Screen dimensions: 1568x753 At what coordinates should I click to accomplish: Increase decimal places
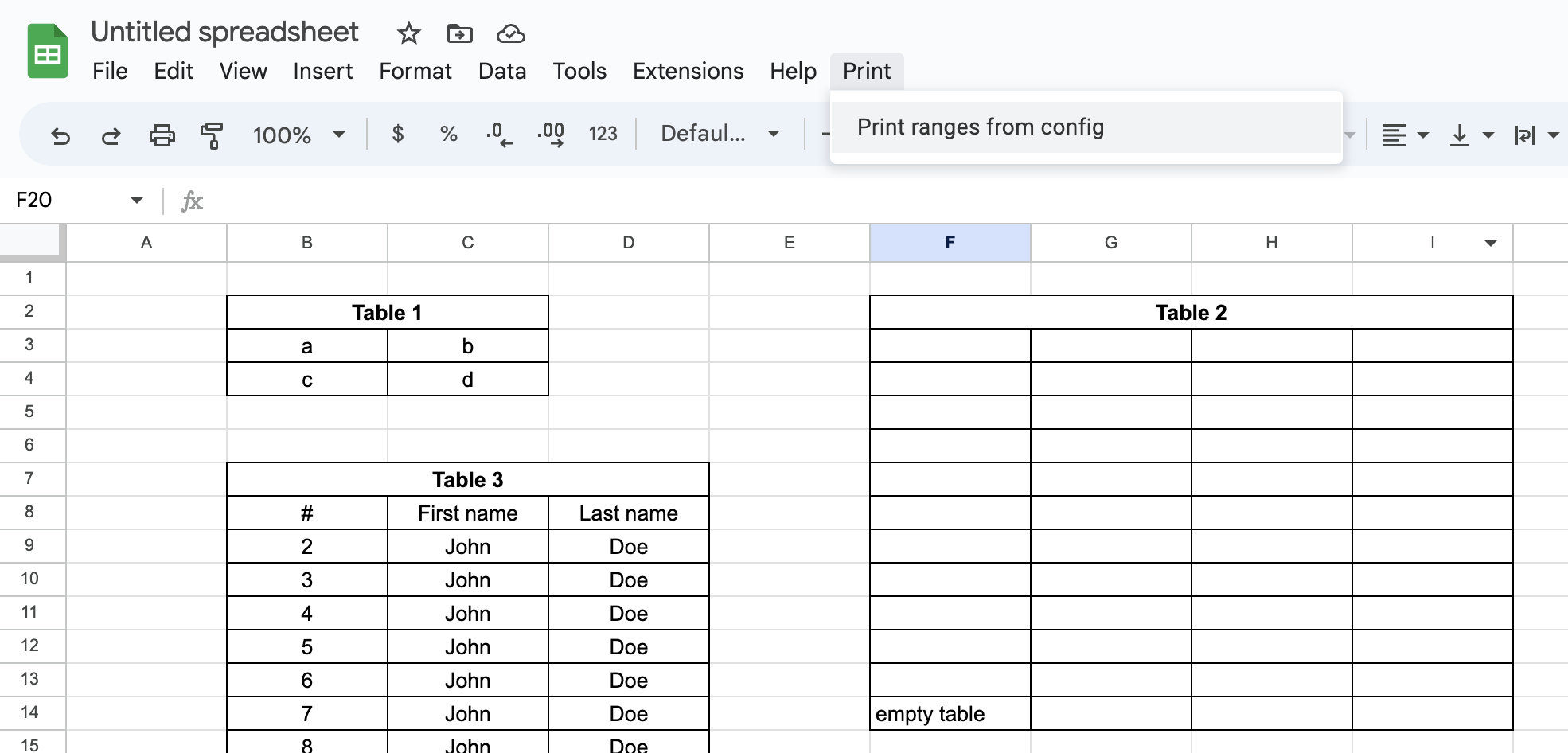point(550,135)
